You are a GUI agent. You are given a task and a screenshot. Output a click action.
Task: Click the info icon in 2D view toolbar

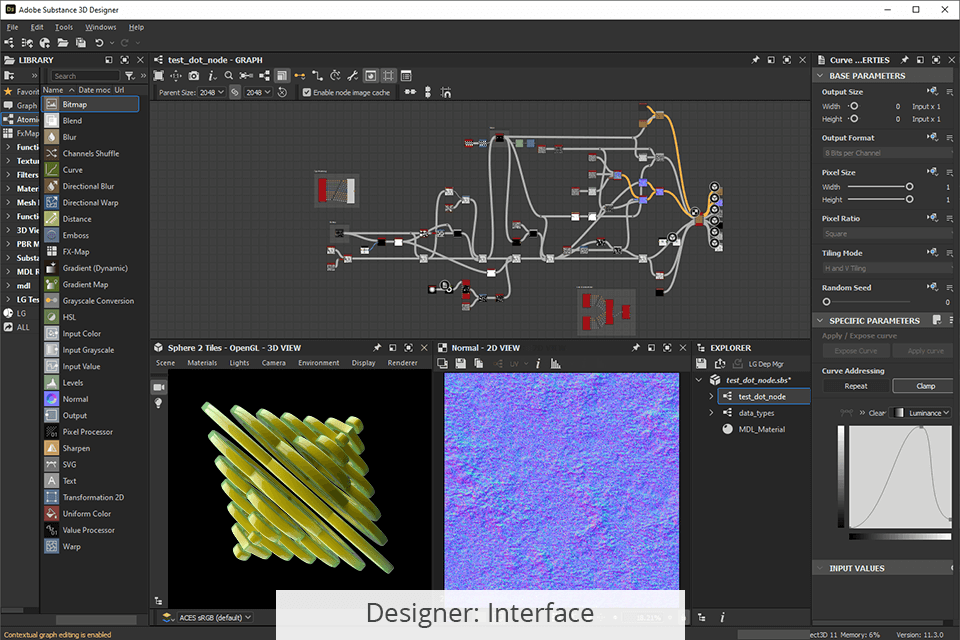point(538,364)
